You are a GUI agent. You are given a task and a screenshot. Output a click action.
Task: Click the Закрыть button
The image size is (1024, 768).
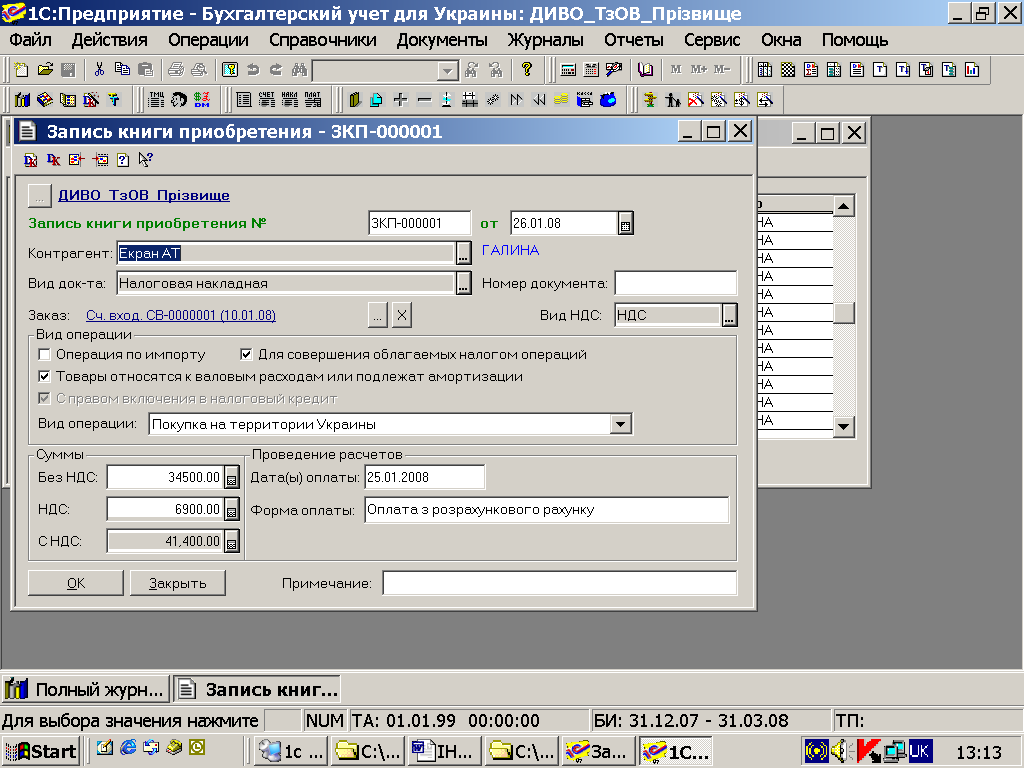178,583
